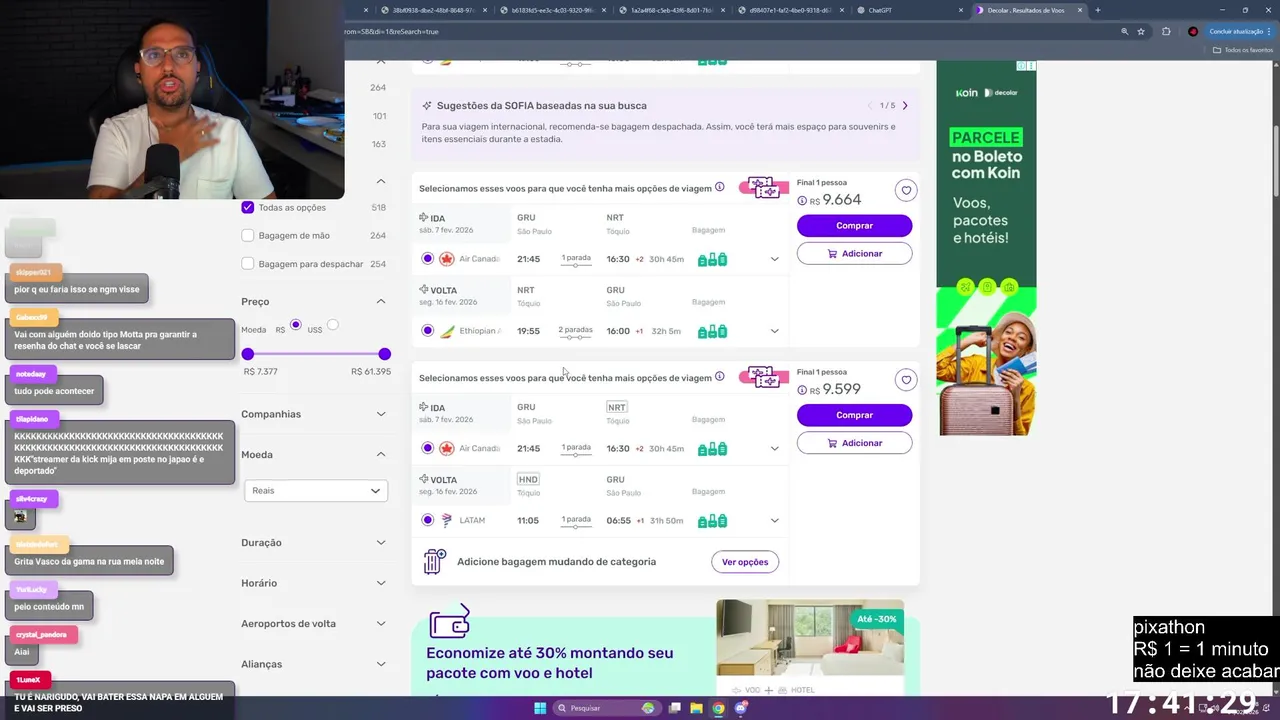Click baggage icons on the LATAM flight row
Image resolution: width=1280 pixels, height=720 pixels.
click(x=712, y=521)
